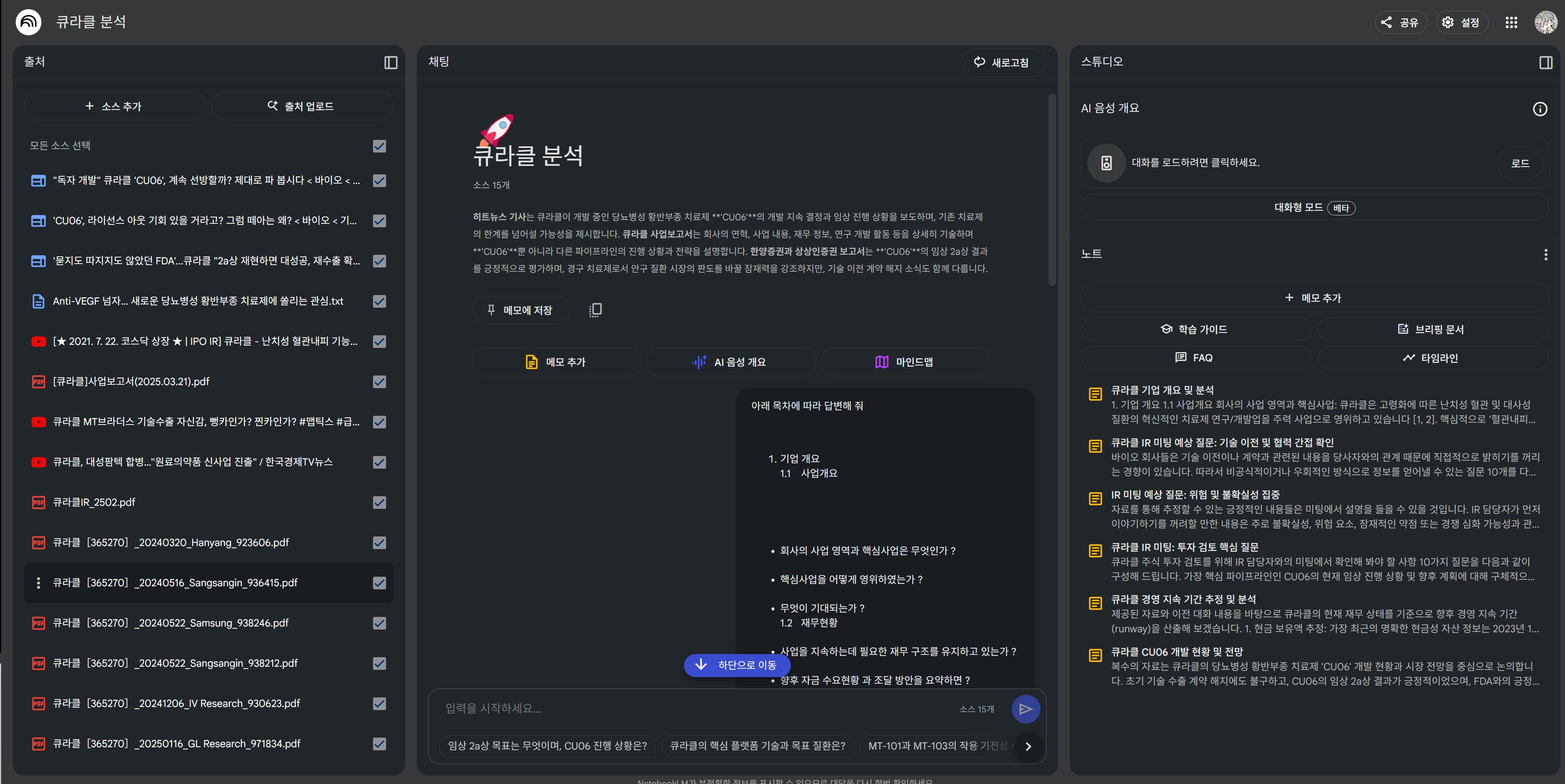This screenshot has width=1565, height=784.
Task: Open the 설정 settings menu
Action: (x=1461, y=23)
